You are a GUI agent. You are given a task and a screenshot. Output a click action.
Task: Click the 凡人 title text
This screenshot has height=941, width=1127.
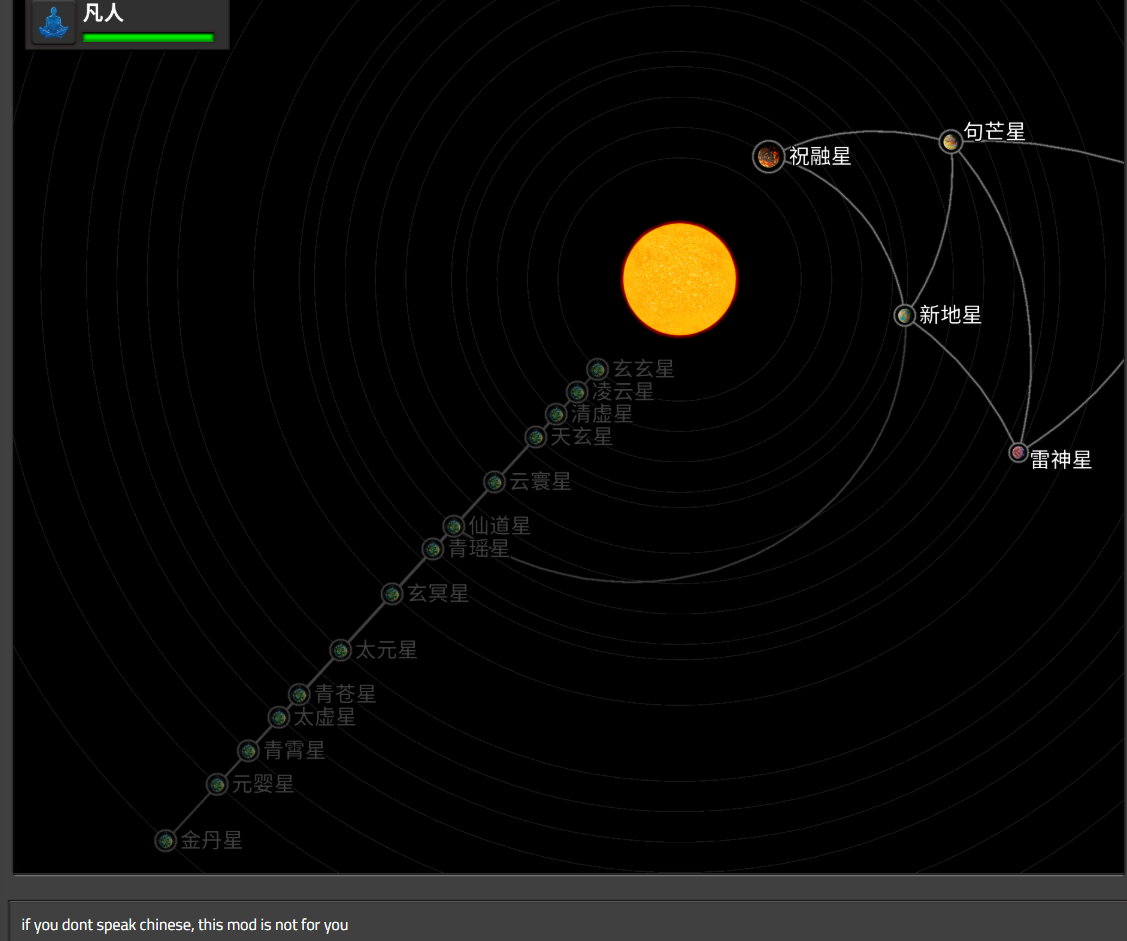(103, 13)
